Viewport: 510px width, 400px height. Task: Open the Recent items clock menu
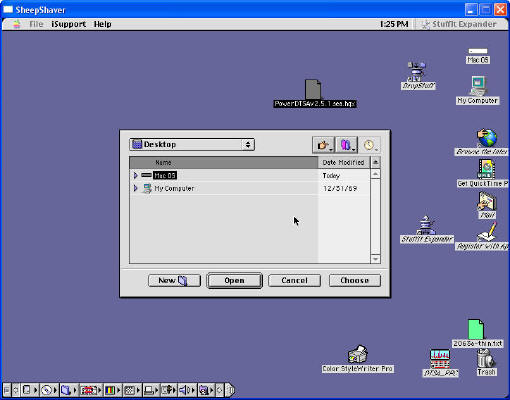click(x=369, y=145)
